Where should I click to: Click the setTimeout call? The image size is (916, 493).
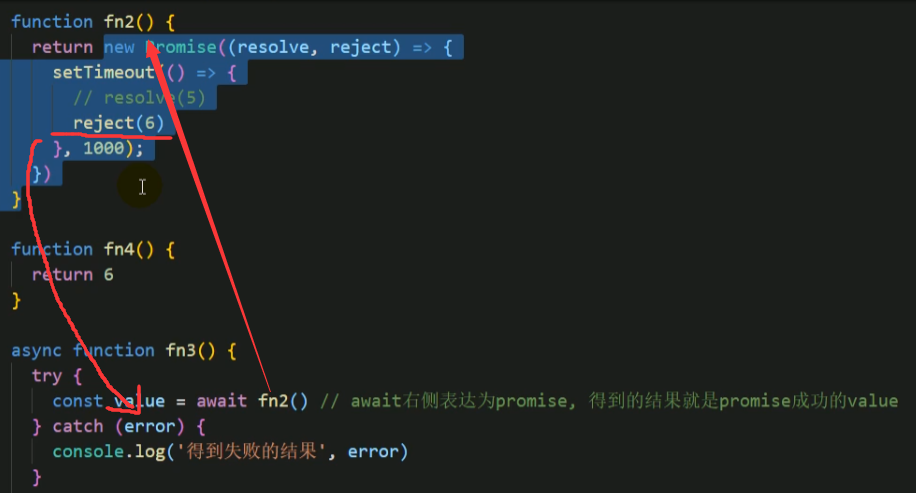[x=103, y=72]
